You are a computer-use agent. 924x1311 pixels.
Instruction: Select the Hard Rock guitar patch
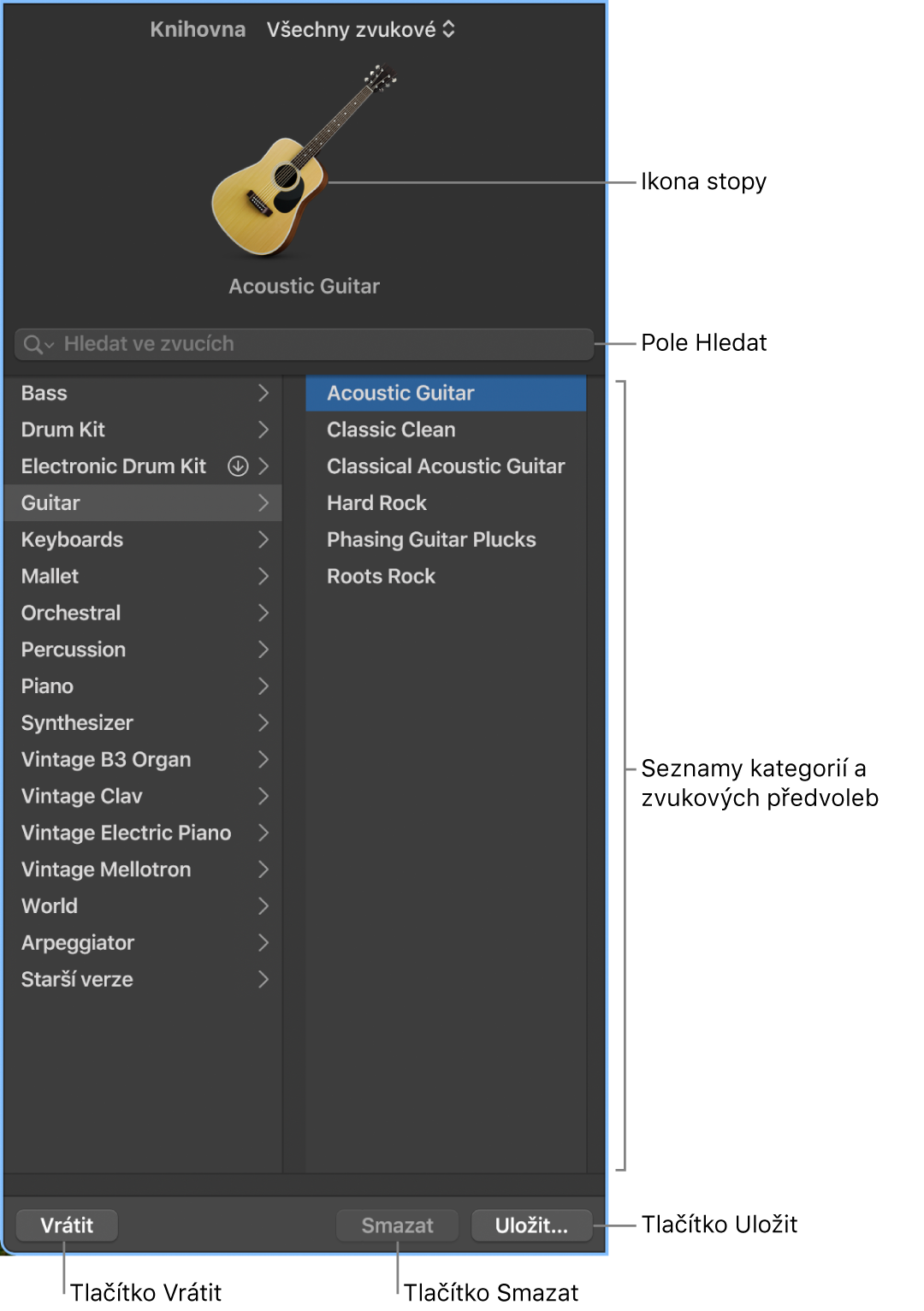tap(376, 503)
